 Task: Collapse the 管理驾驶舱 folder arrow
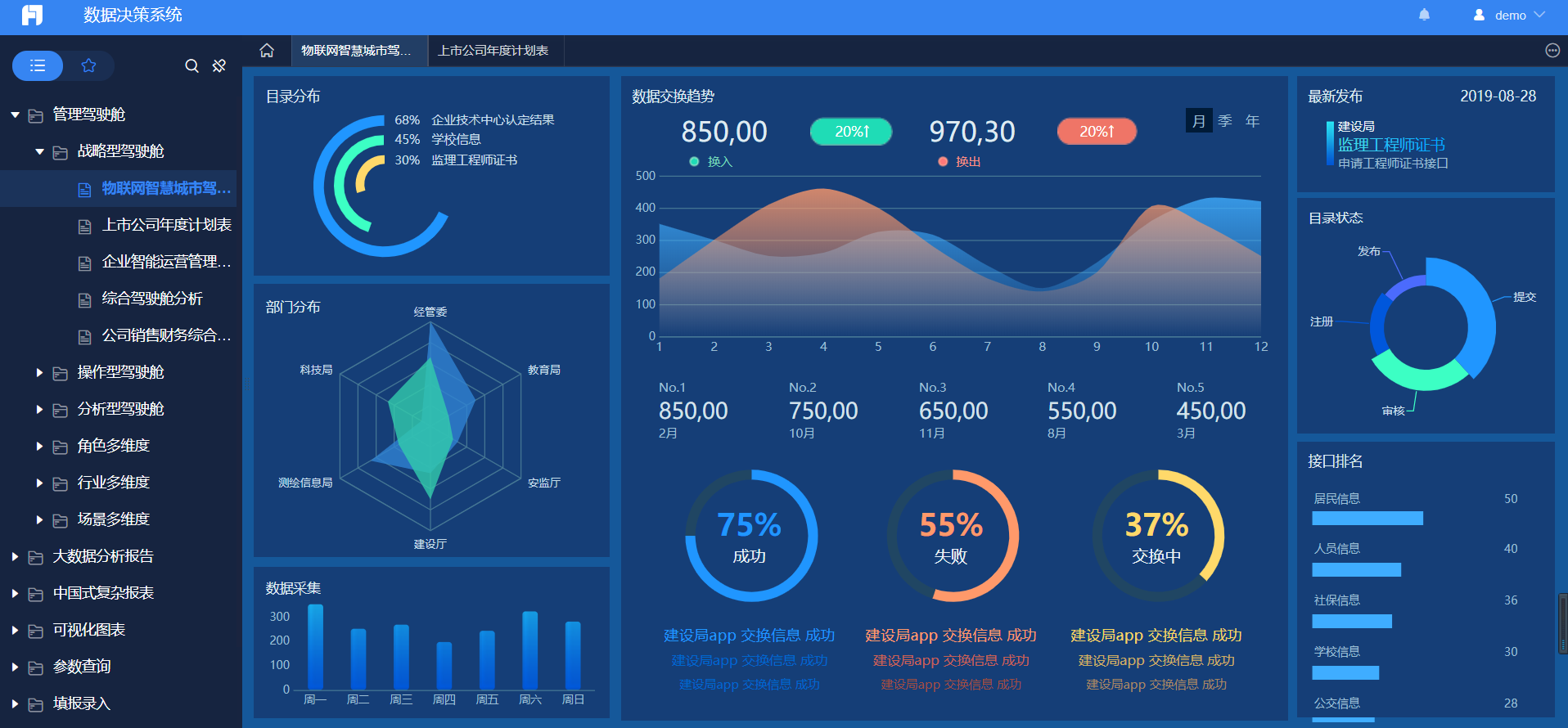point(15,115)
